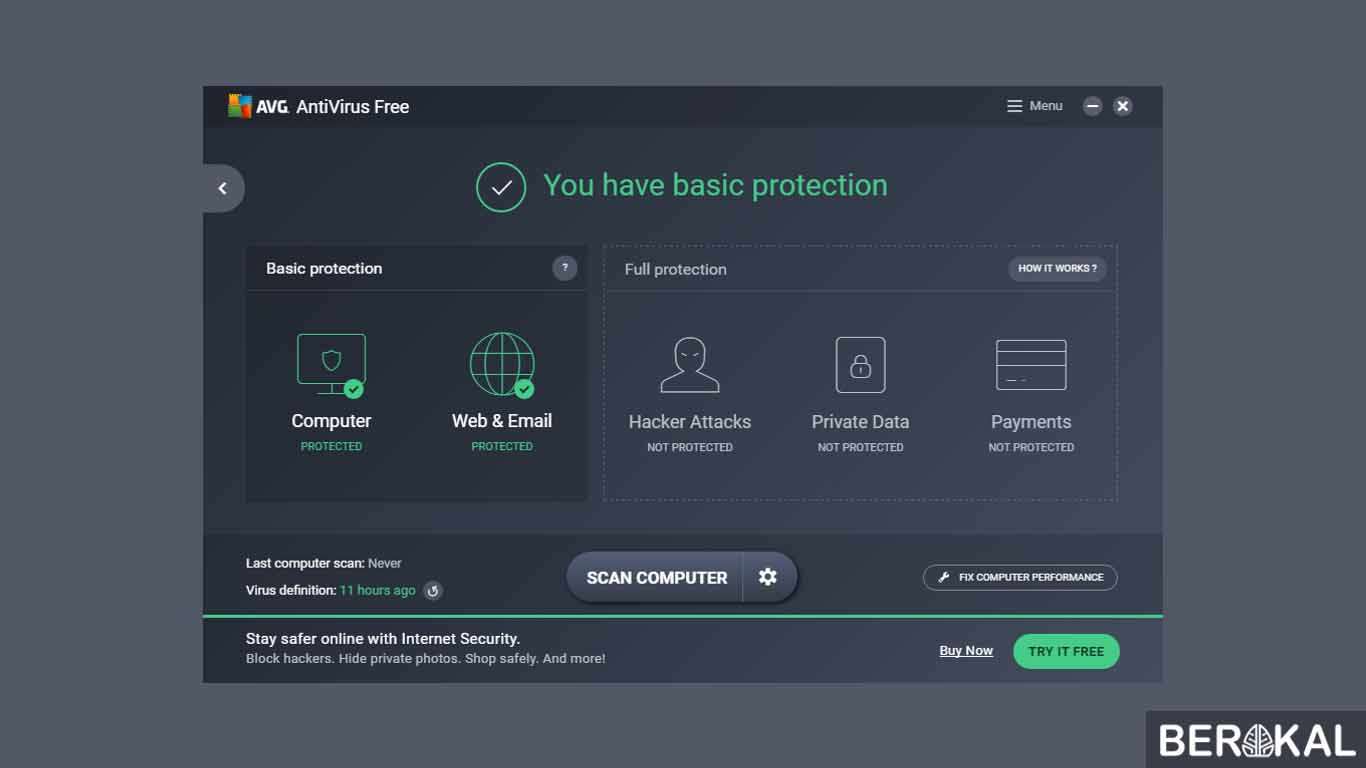Click the AVG logo in title bar
This screenshot has height=768, width=1366.
coord(259,106)
